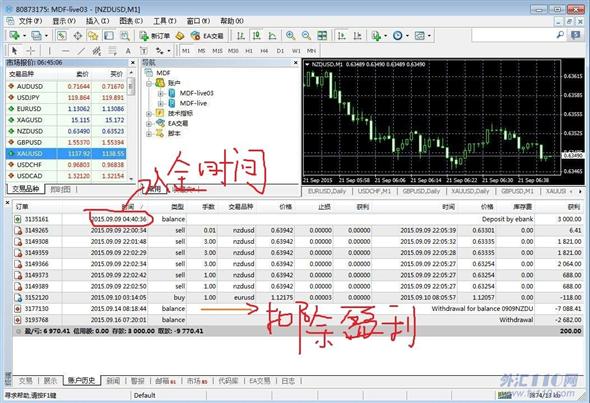Switch to the M15 timeframe
590x403 pixels.
click(217, 50)
